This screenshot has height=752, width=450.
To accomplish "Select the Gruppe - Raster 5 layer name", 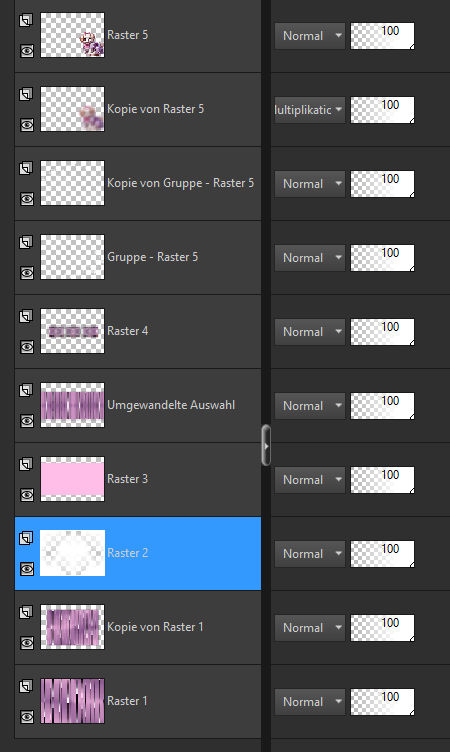I will [x=152, y=257].
